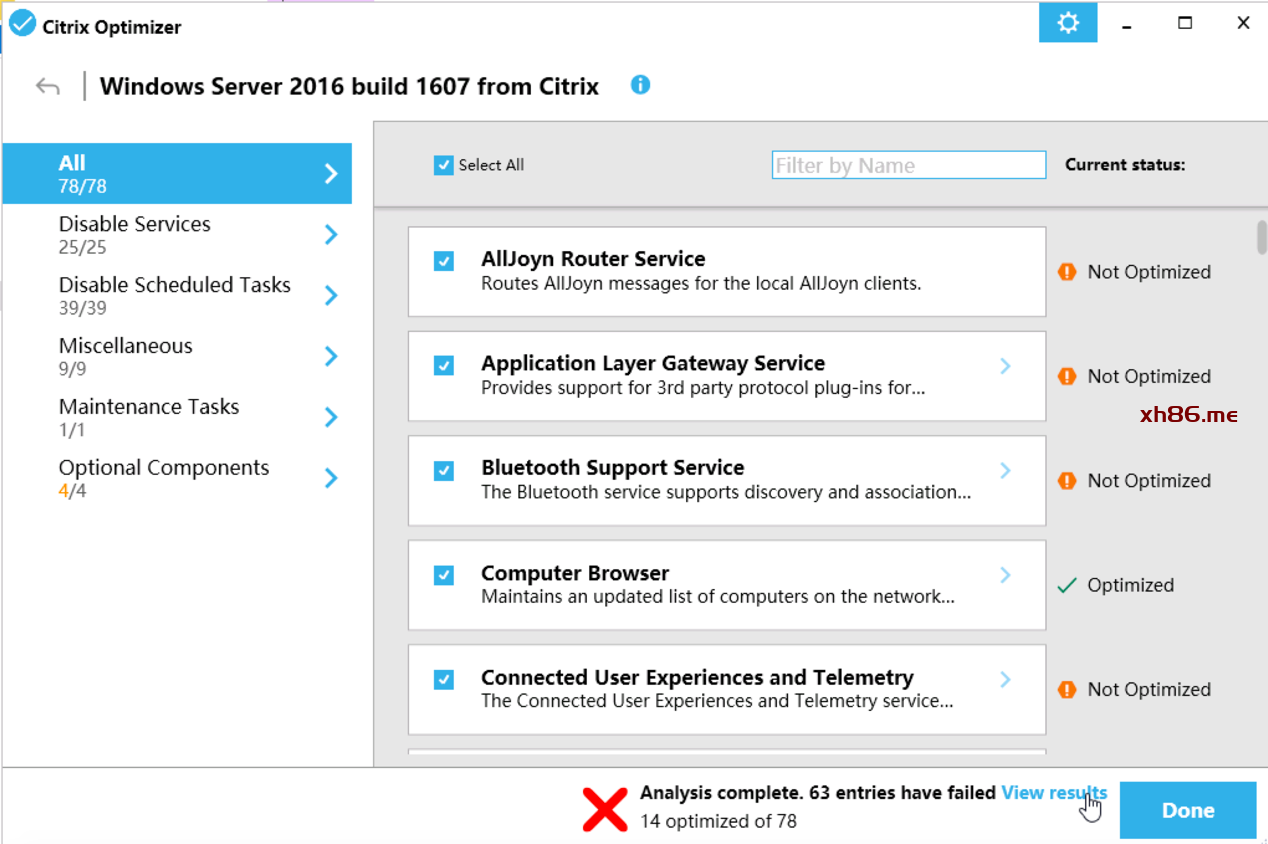
Task: Click Not Optimized status for AllJoyn Router Service
Action: coord(1149,272)
